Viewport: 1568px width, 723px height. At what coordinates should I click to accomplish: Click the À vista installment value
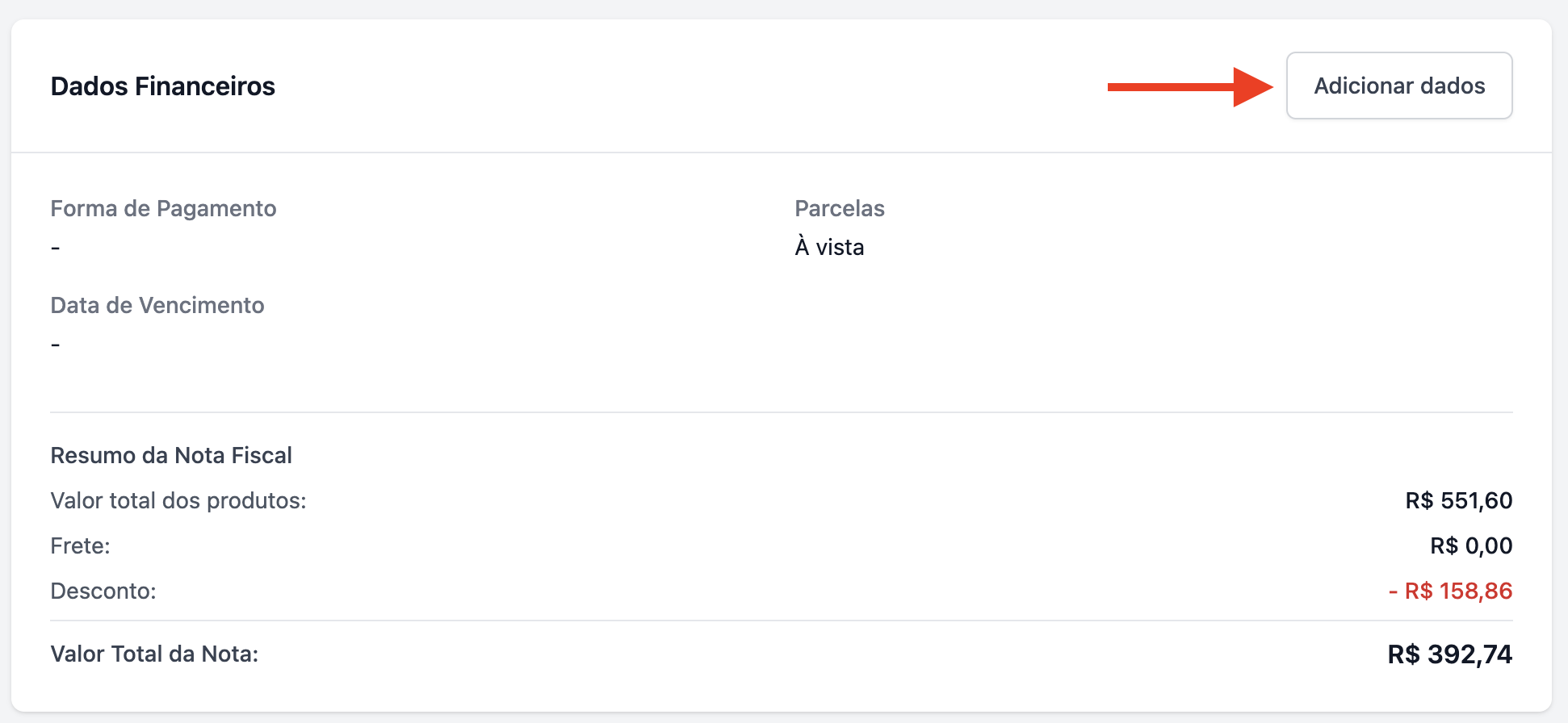(x=829, y=247)
